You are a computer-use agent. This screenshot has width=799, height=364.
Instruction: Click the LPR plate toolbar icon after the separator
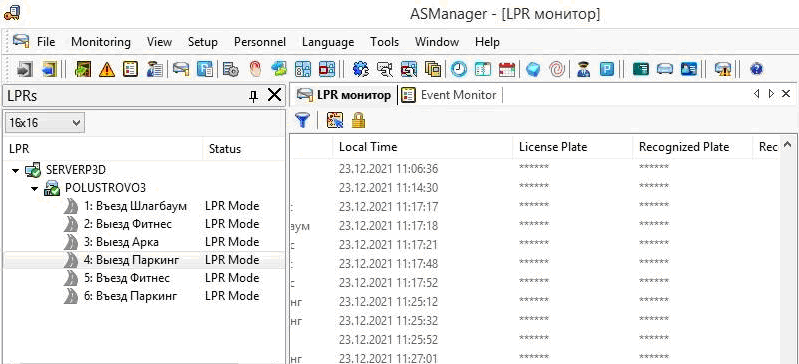(181, 69)
